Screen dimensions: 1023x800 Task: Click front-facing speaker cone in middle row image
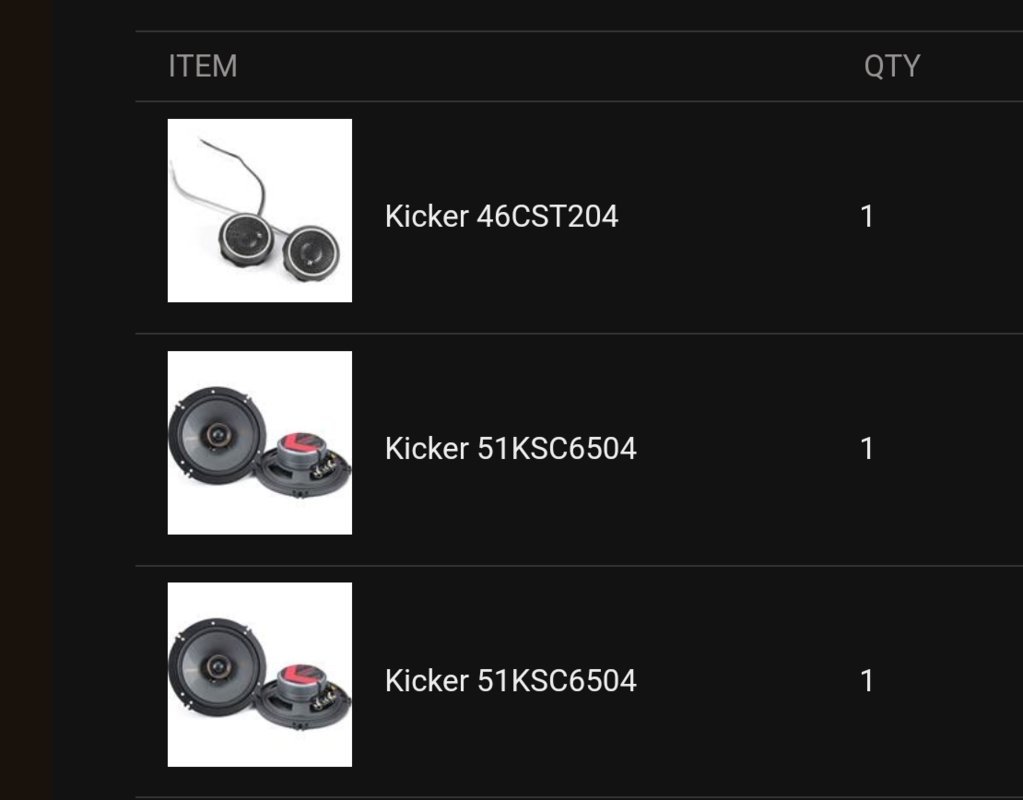click(x=217, y=435)
